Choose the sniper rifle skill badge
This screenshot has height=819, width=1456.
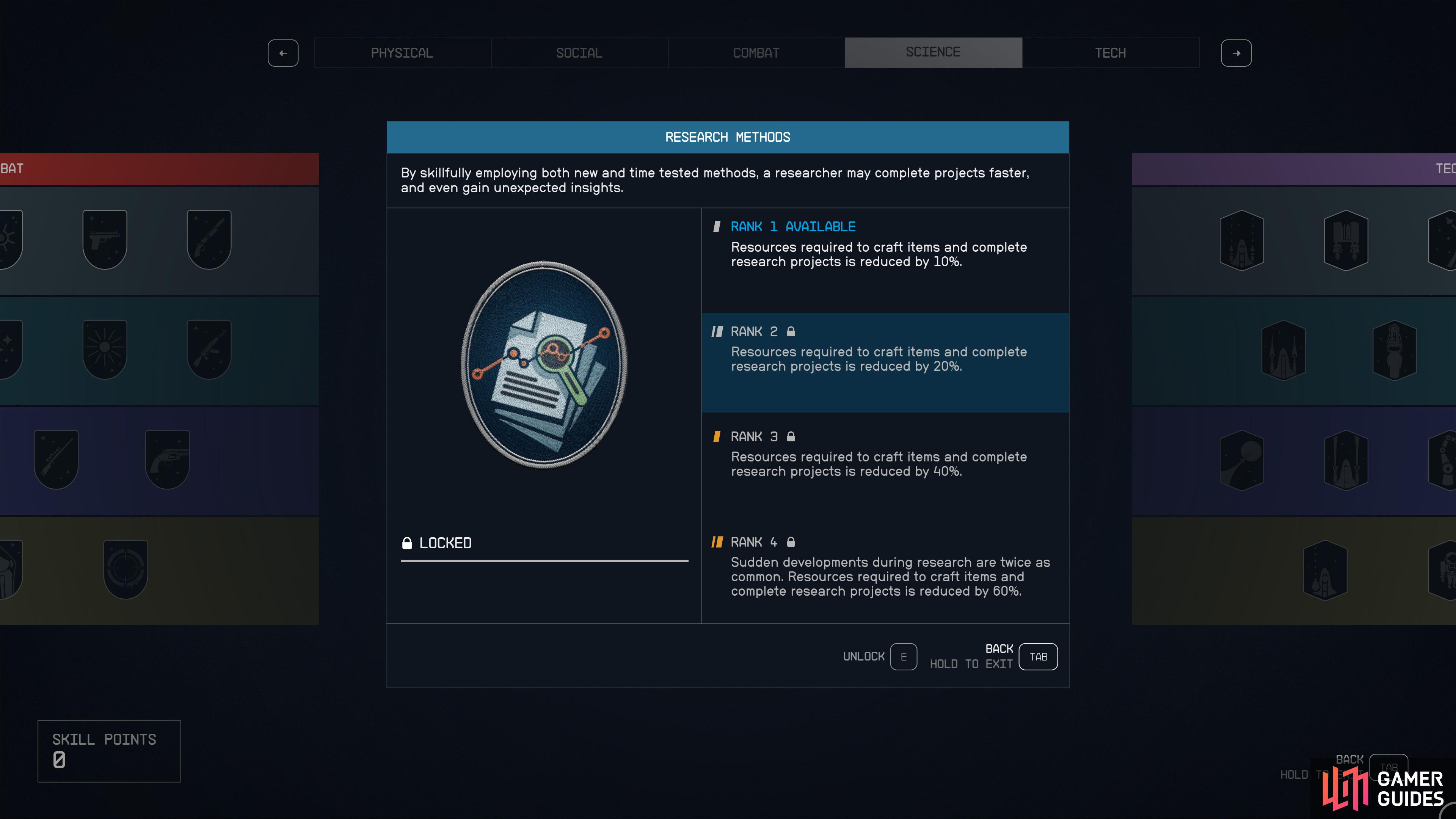pyautogui.click(x=56, y=459)
